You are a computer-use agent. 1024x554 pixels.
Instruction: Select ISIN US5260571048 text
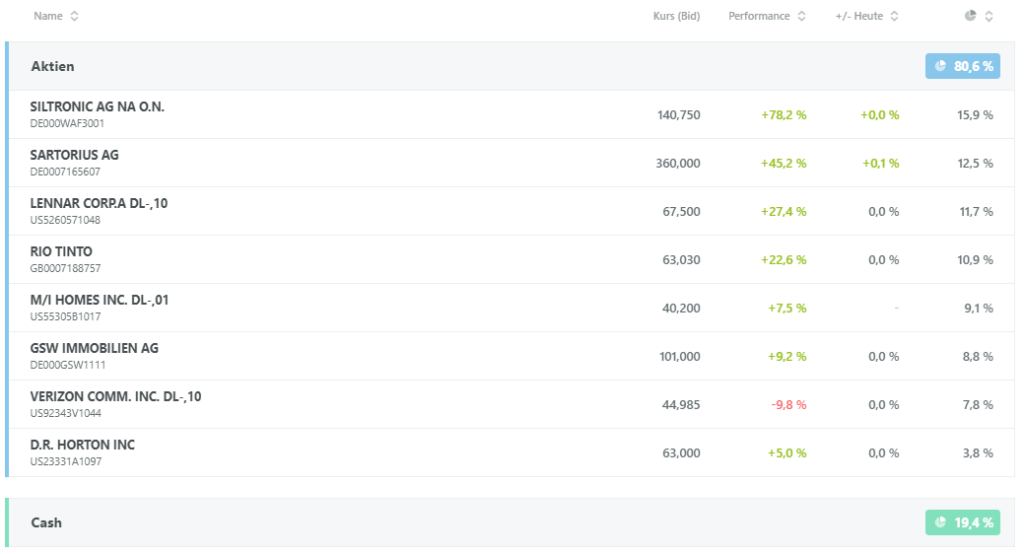point(65,220)
